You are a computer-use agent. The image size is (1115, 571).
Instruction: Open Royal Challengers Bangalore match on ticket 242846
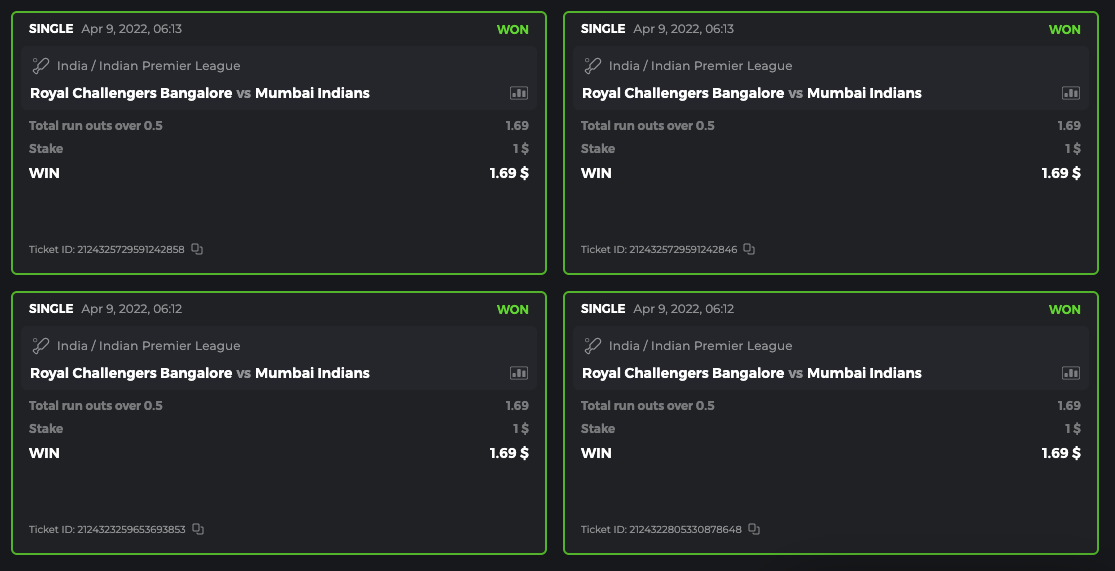click(x=683, y=93)
